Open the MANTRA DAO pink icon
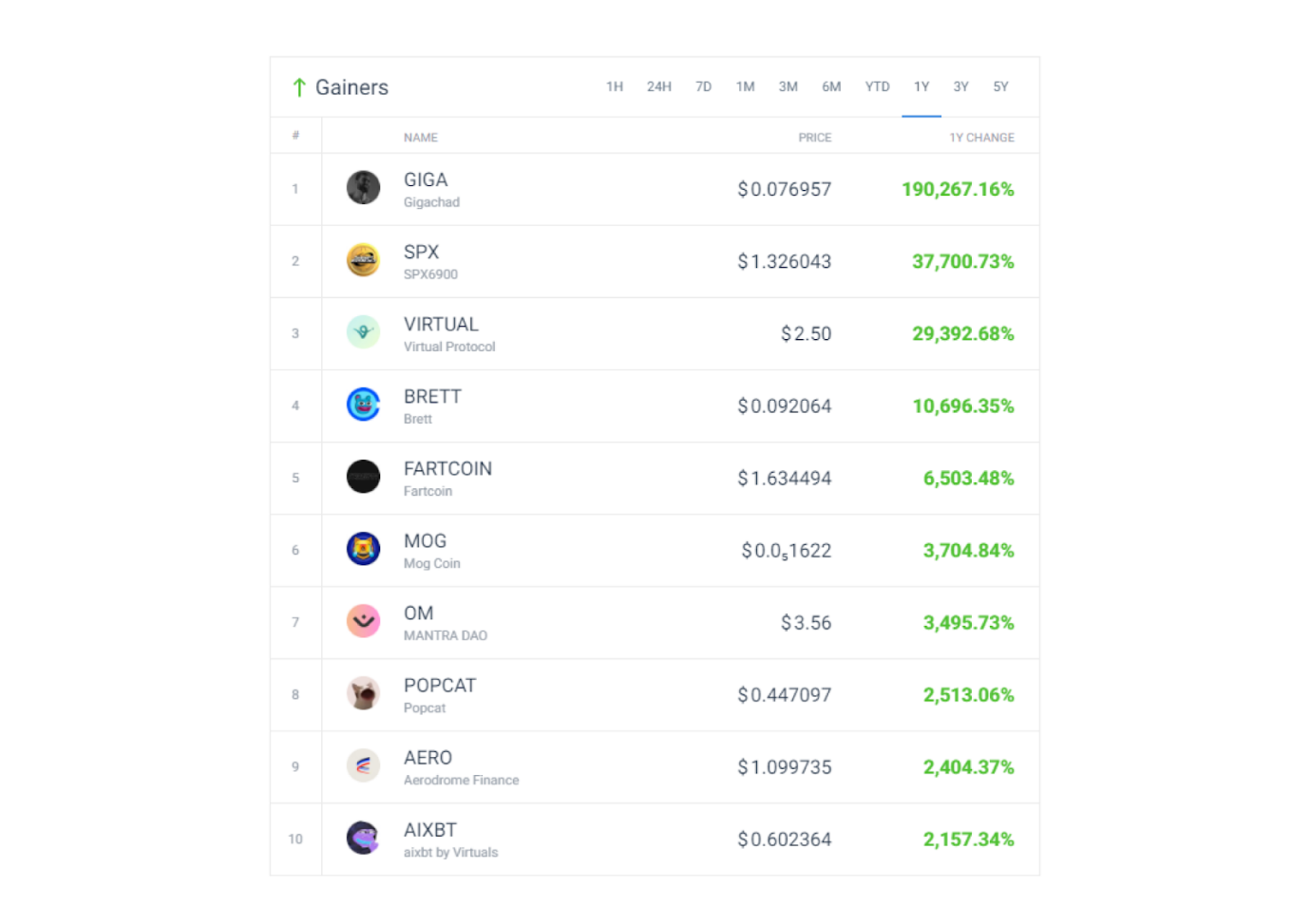This screenshot has width=1311, height=924. point(363,621)
